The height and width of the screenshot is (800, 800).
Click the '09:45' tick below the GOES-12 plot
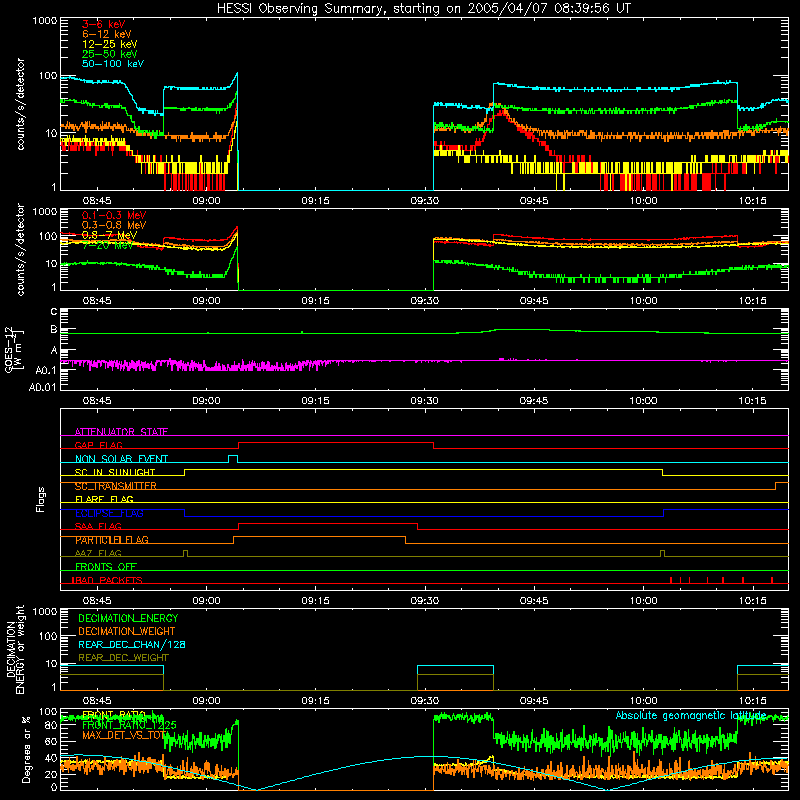click(x=534, y=401)
